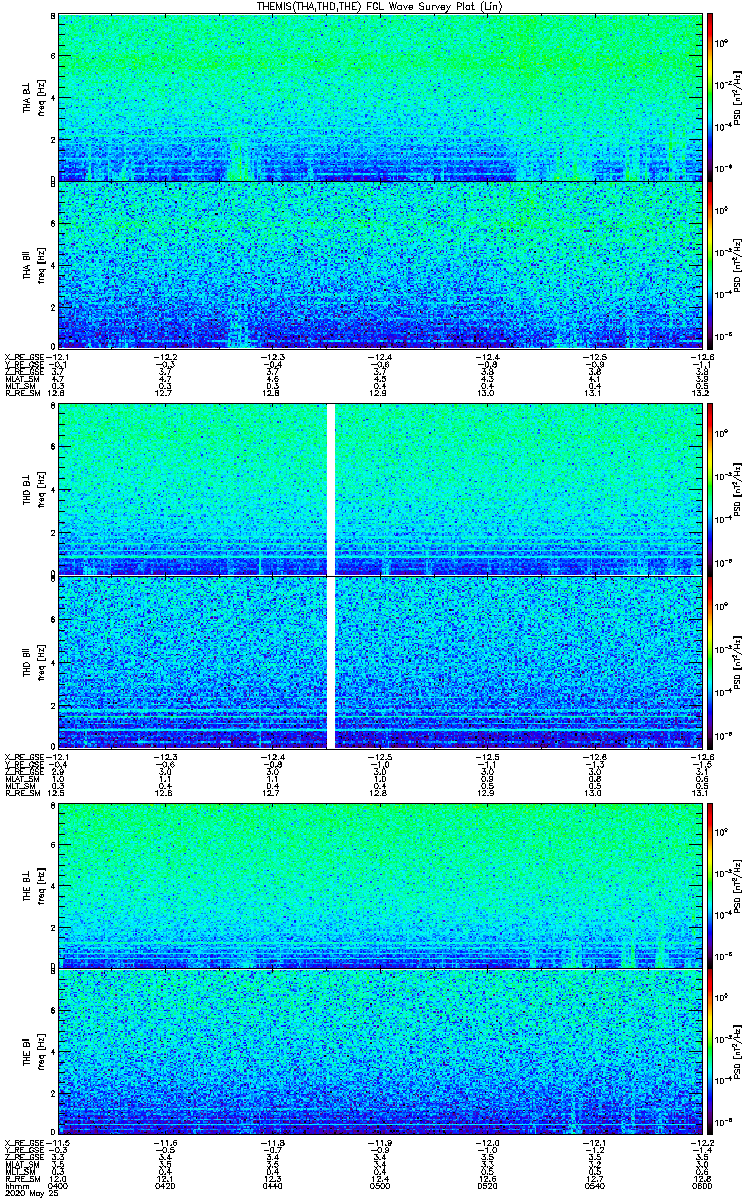Click the PSD [nT²/Hz] label of THE B-parallel
The height and width of the screenshot is (1200, 750).
click(x=738, y=1051)
